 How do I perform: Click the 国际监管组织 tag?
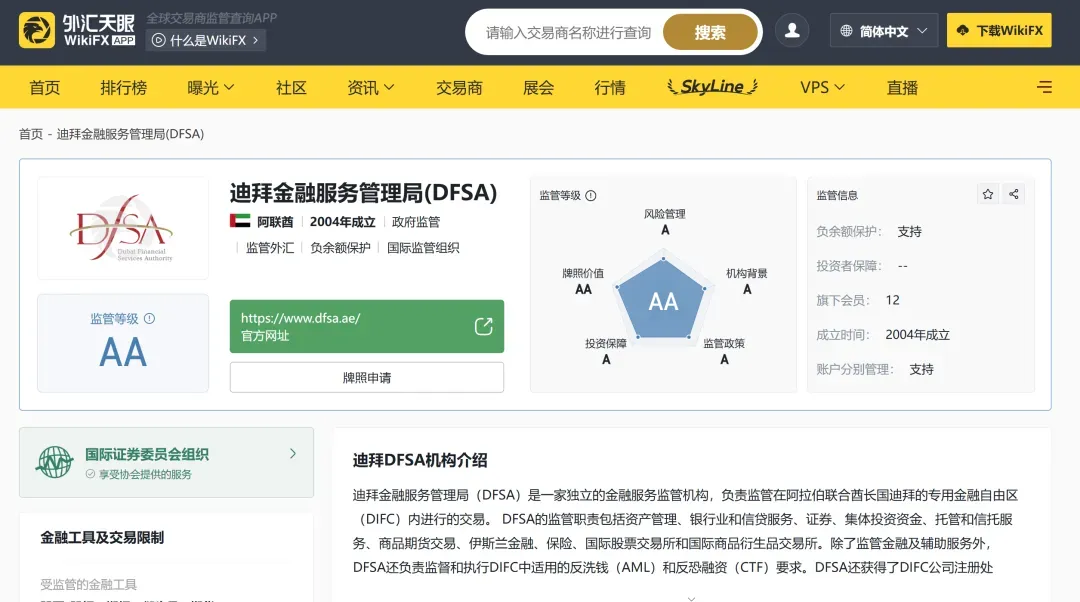423,247
